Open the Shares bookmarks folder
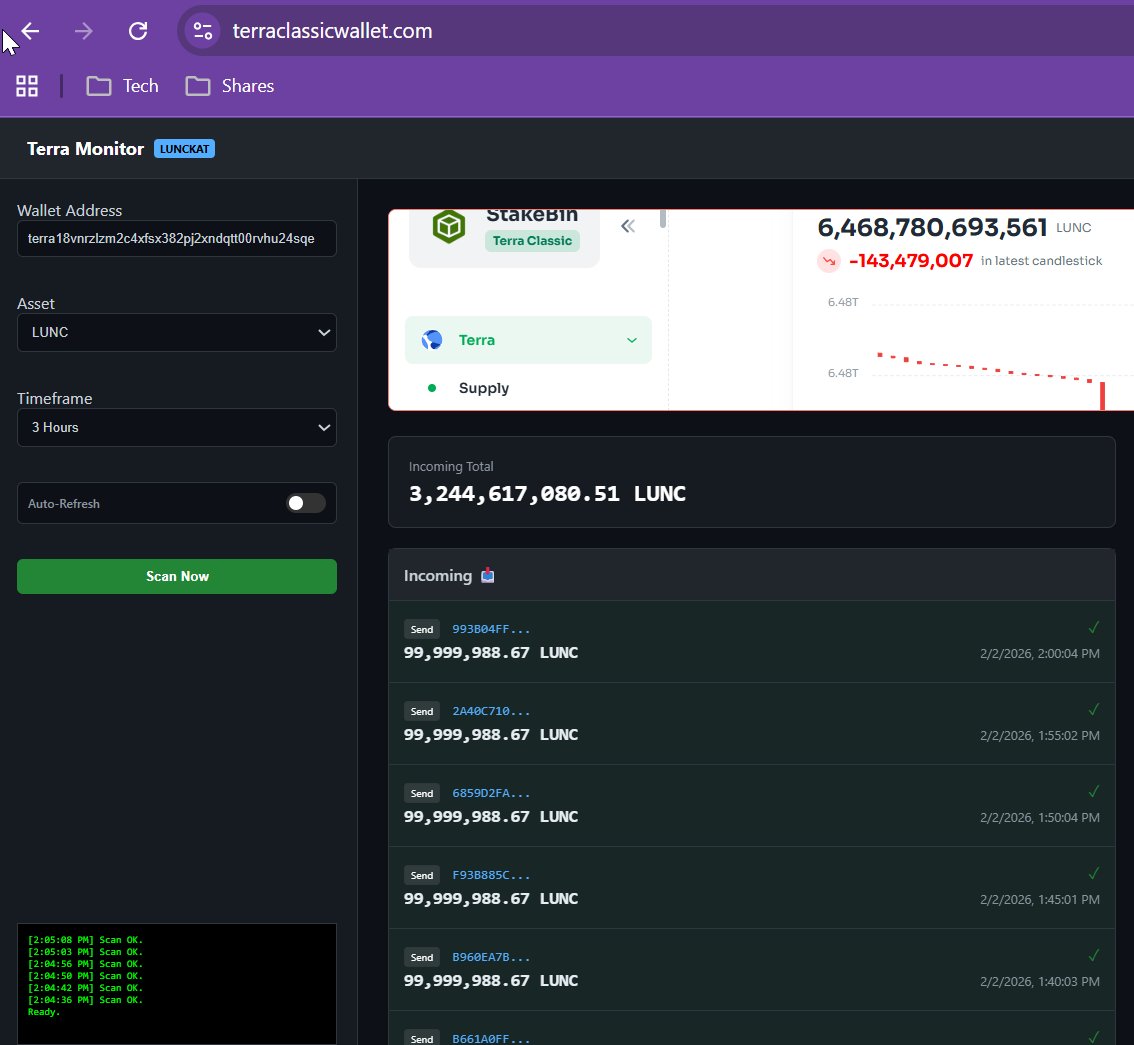The height and width of the screenshot is (1045, 1134). (230, 86)
